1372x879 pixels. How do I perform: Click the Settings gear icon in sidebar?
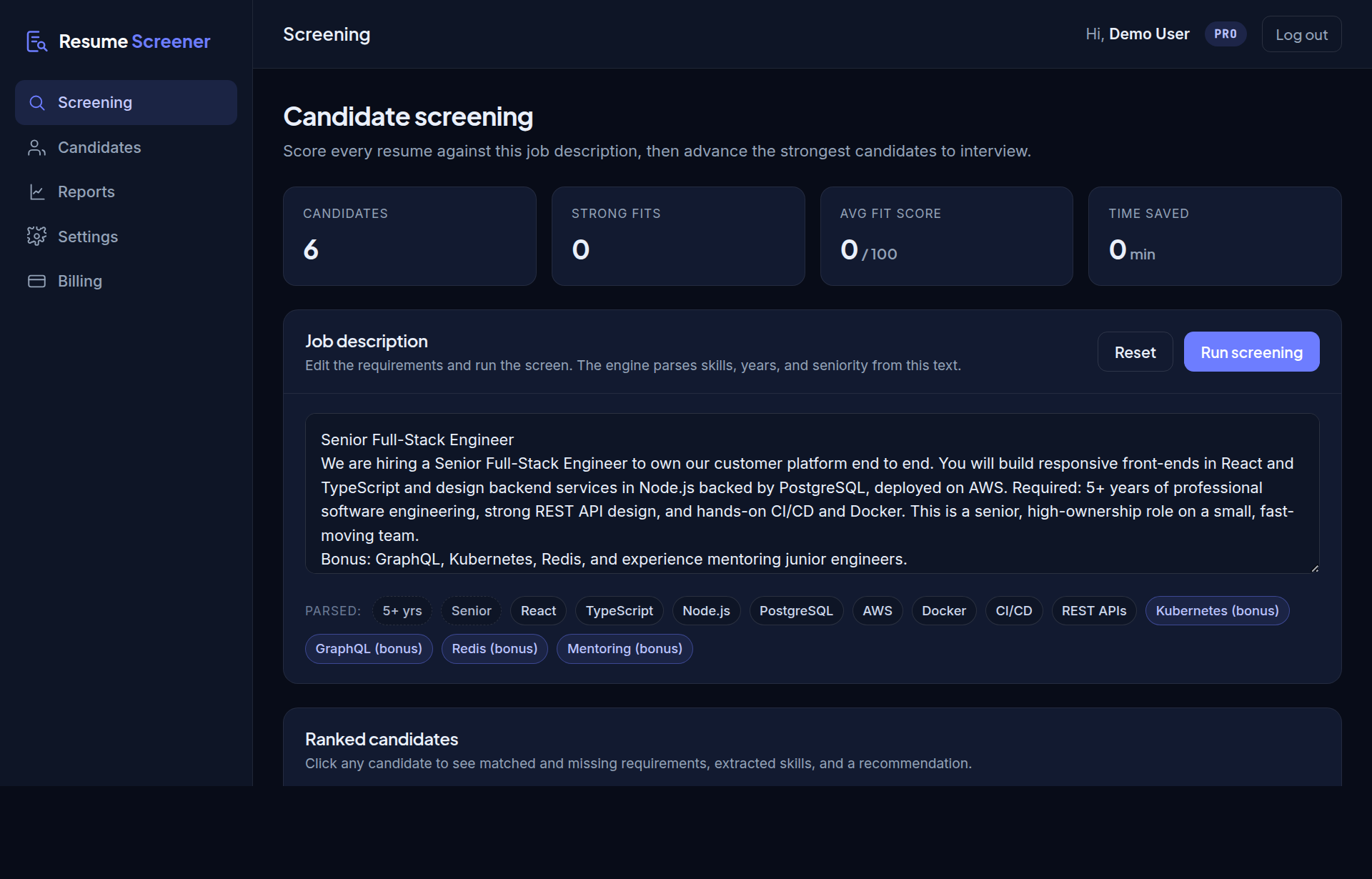coord(36,237)
